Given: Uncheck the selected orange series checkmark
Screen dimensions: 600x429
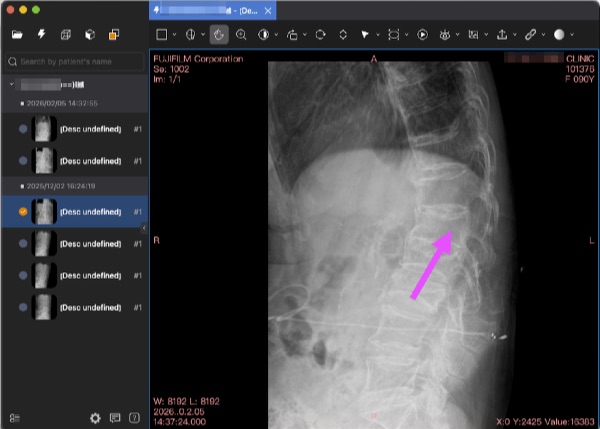Looking at the screenshot, I should click(23, 212).
